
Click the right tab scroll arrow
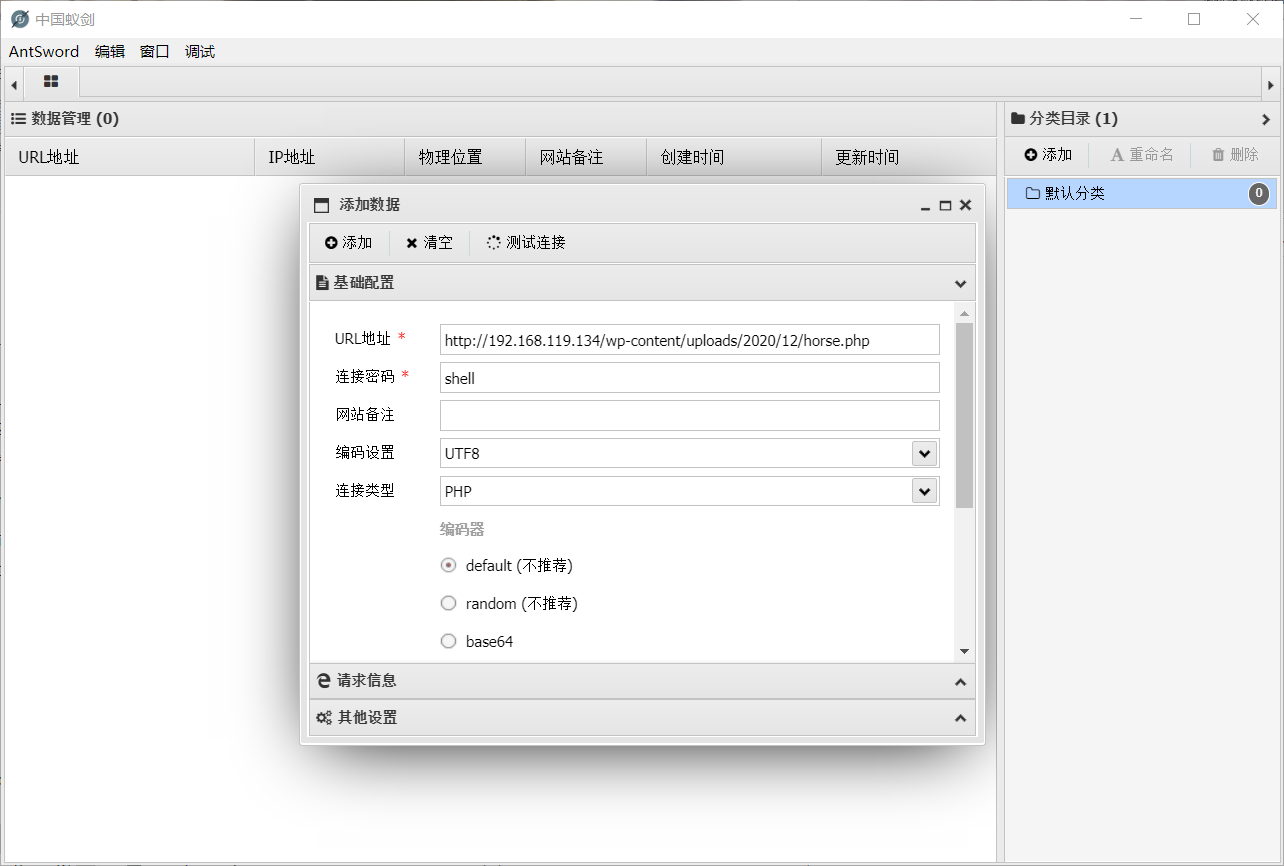point(1270,85)
